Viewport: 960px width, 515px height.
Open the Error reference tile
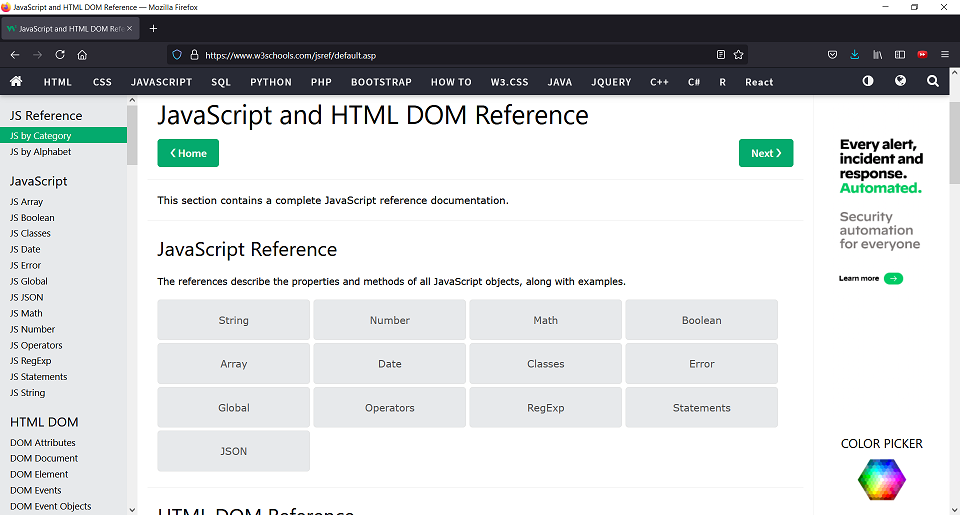point(702,364)
